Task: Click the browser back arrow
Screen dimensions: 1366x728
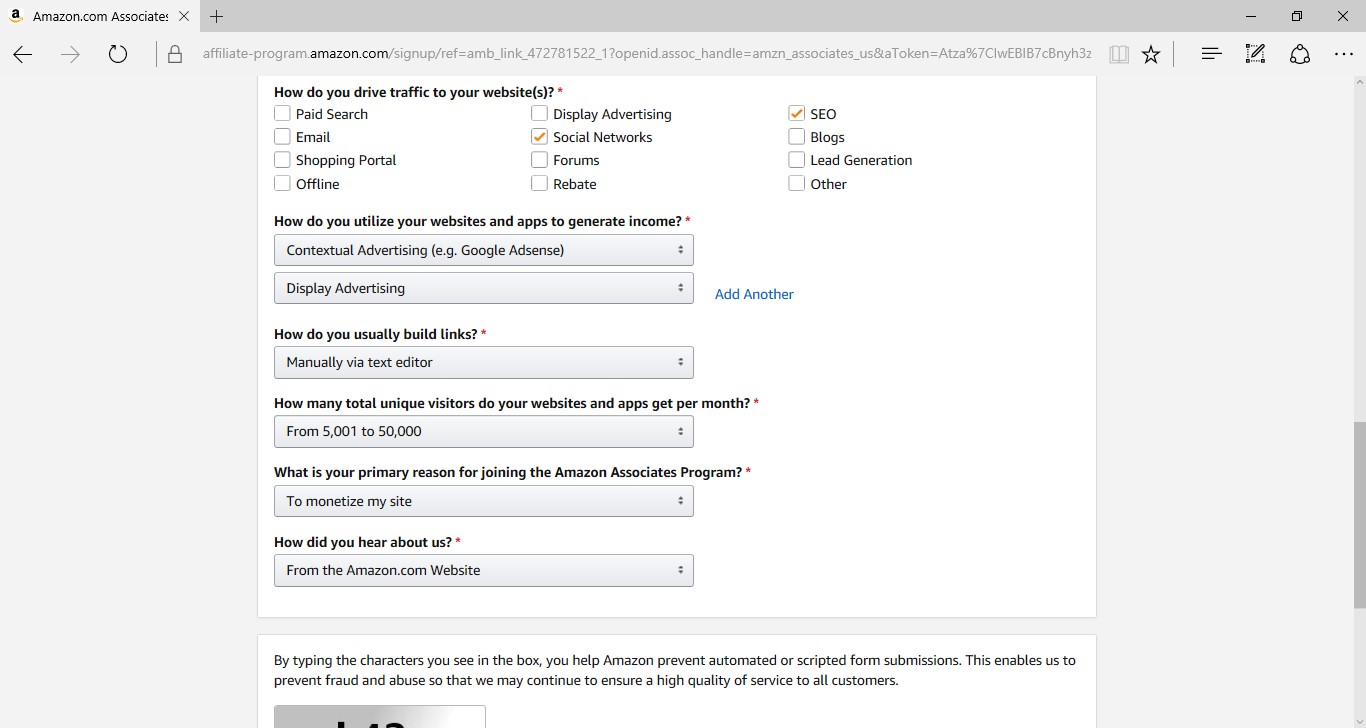Action: point(23,54)
